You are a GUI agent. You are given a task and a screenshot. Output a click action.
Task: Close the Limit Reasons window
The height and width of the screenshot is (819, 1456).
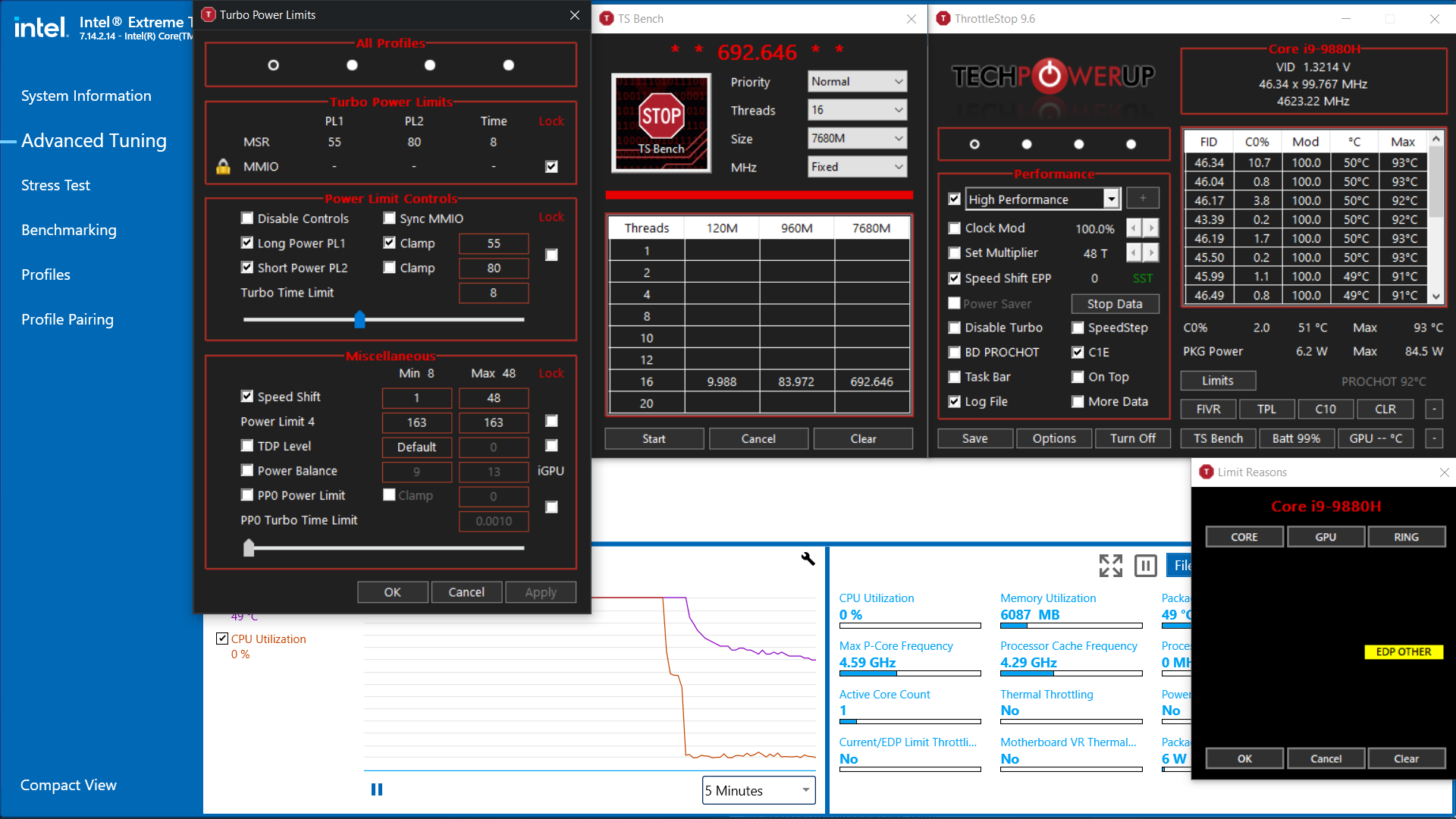(1444, 472)
